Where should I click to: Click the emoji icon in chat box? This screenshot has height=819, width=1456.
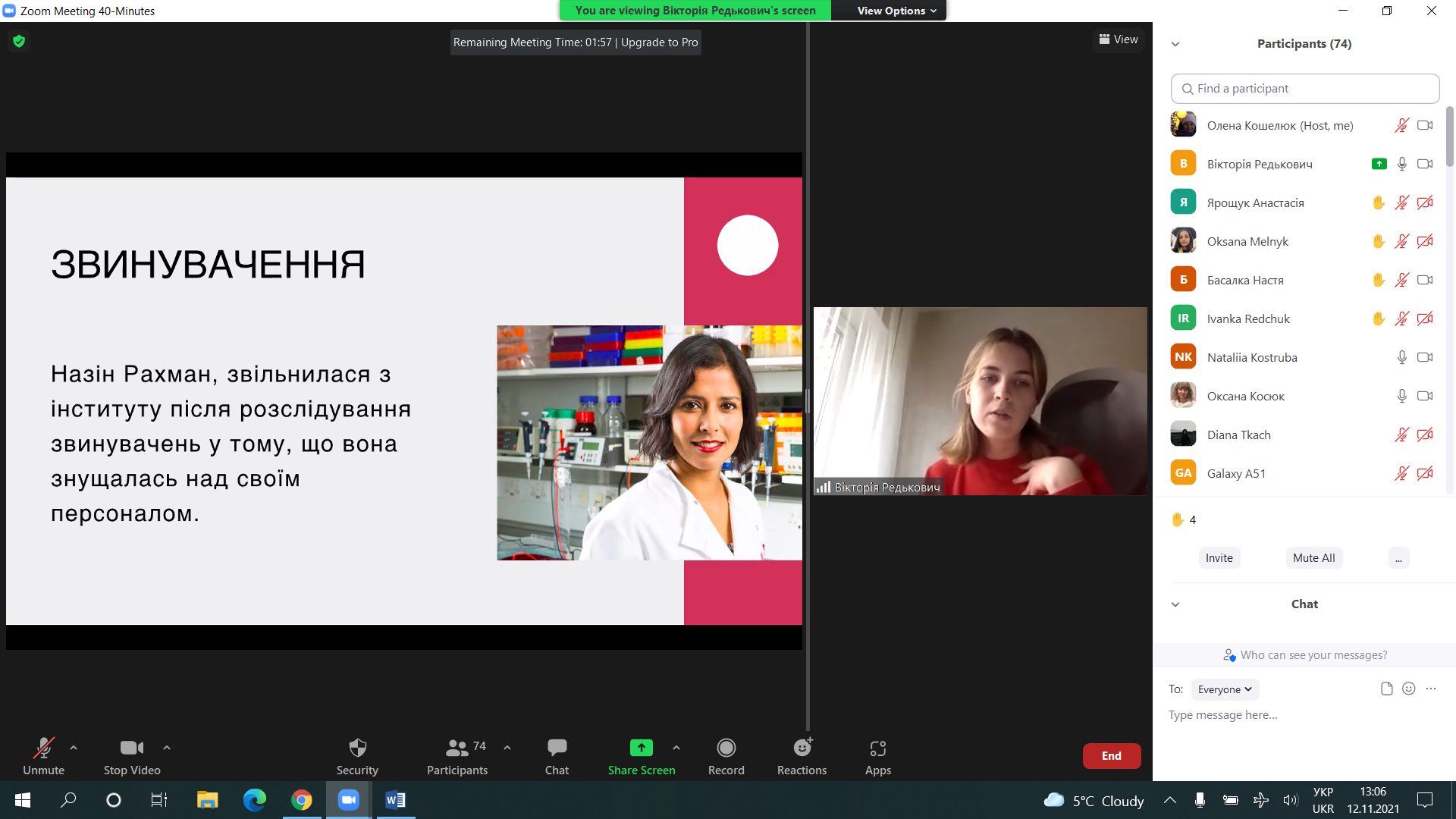1408,689
